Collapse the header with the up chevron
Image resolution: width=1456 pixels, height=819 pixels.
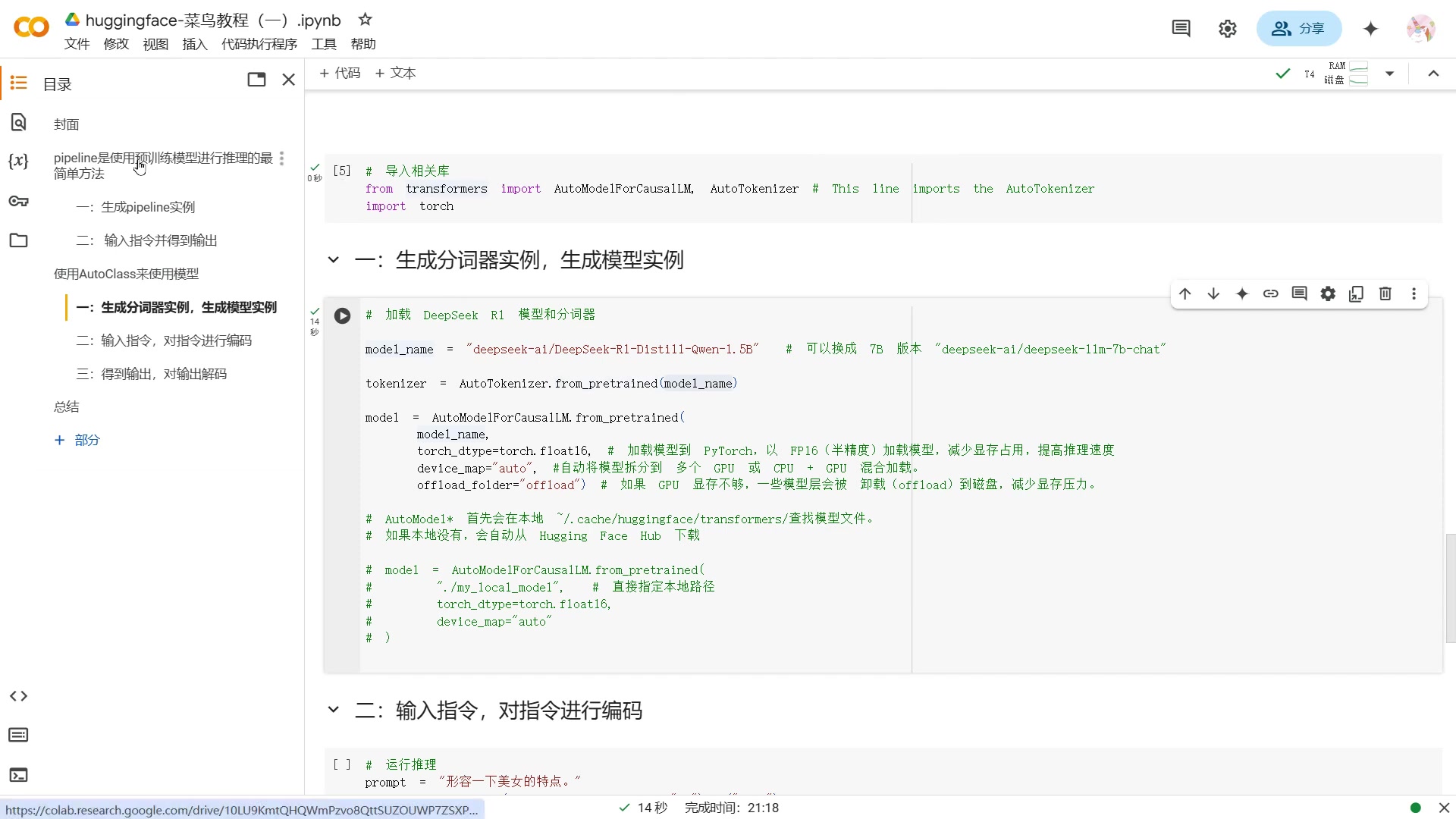(1433, 74)
